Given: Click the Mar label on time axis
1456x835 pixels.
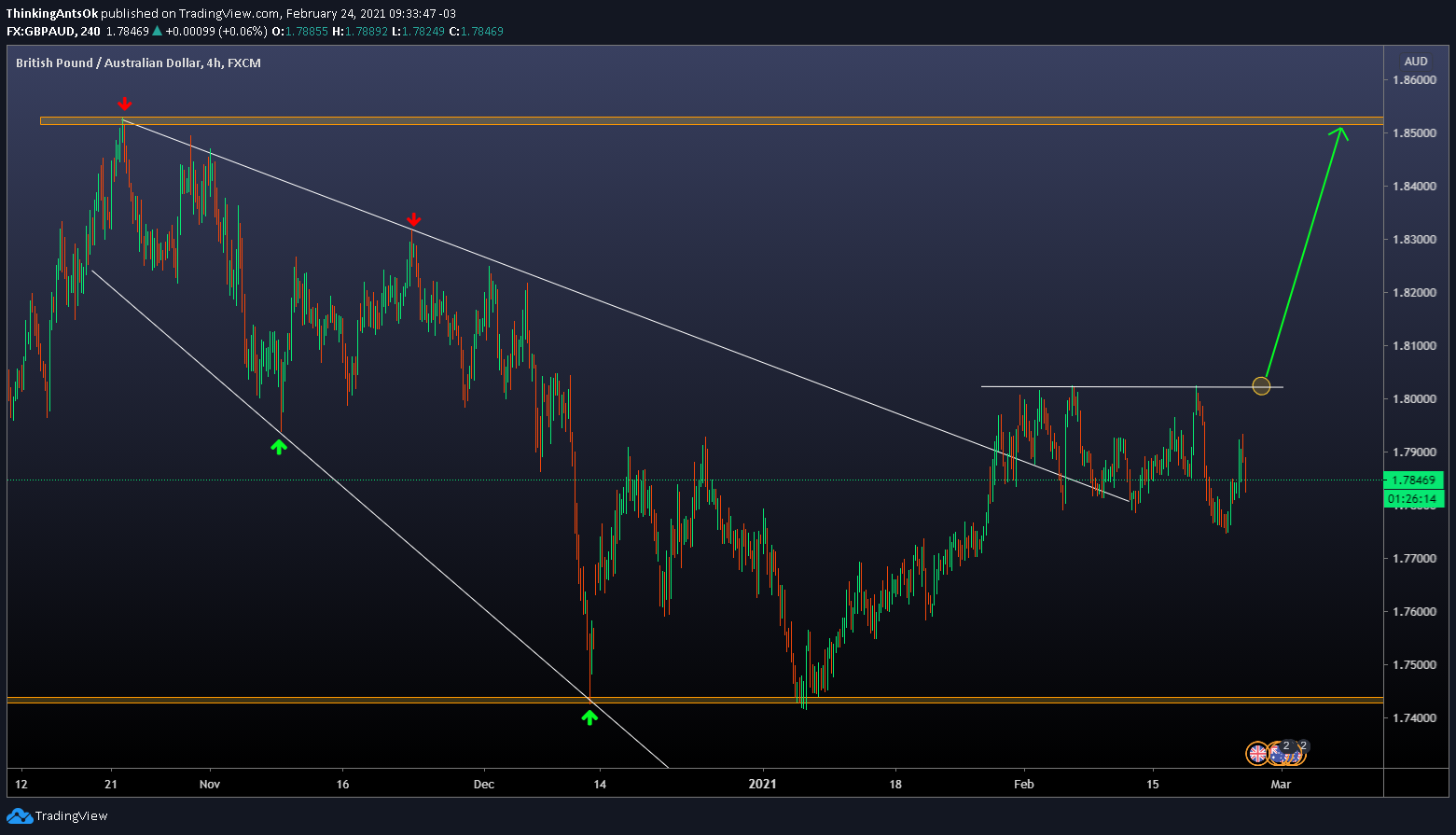Looking at the screenshot, I should pyautogui.click(x=1281, y=785).
